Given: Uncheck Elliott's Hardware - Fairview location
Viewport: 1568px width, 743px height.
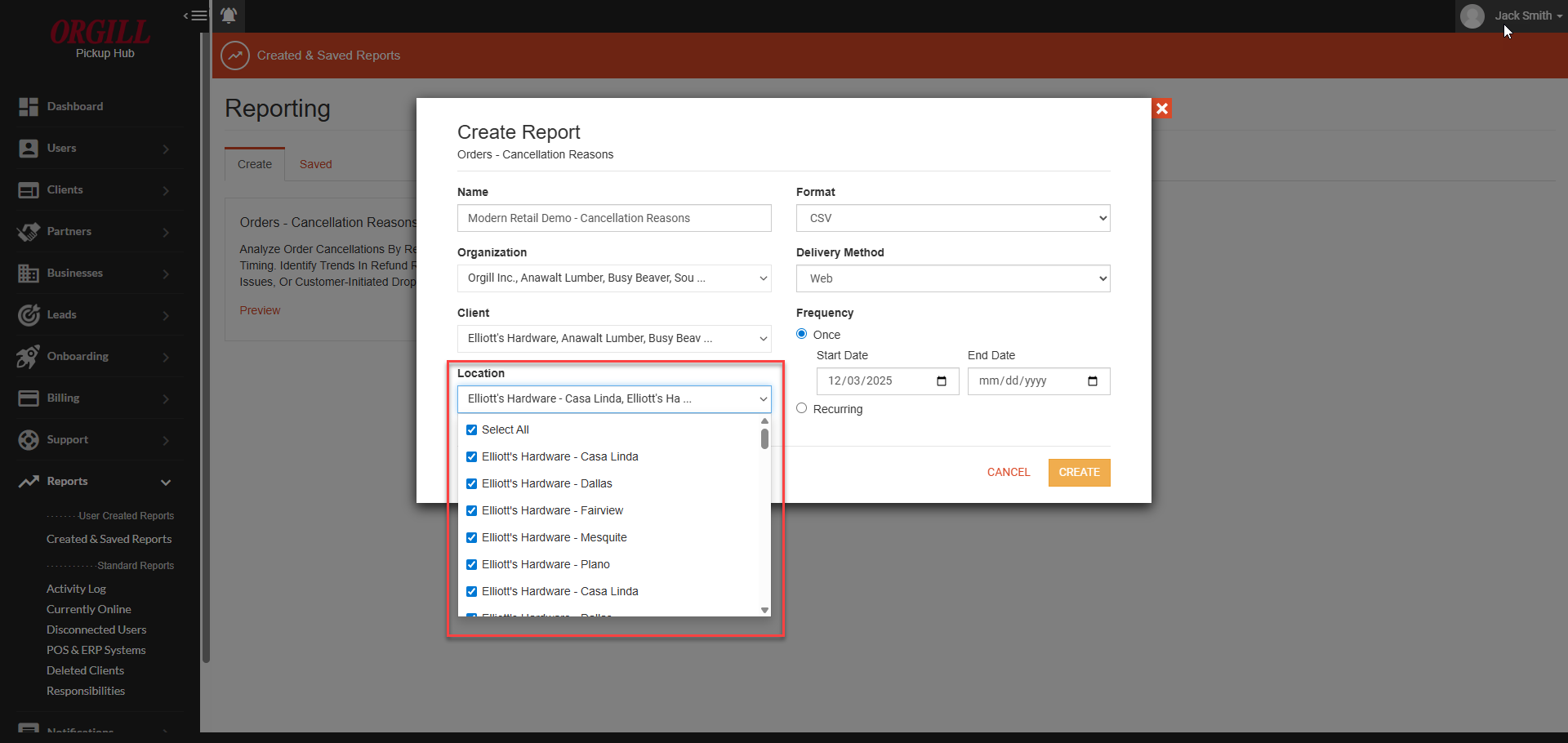Looking at the screenshot, I should tap(471, 511).
